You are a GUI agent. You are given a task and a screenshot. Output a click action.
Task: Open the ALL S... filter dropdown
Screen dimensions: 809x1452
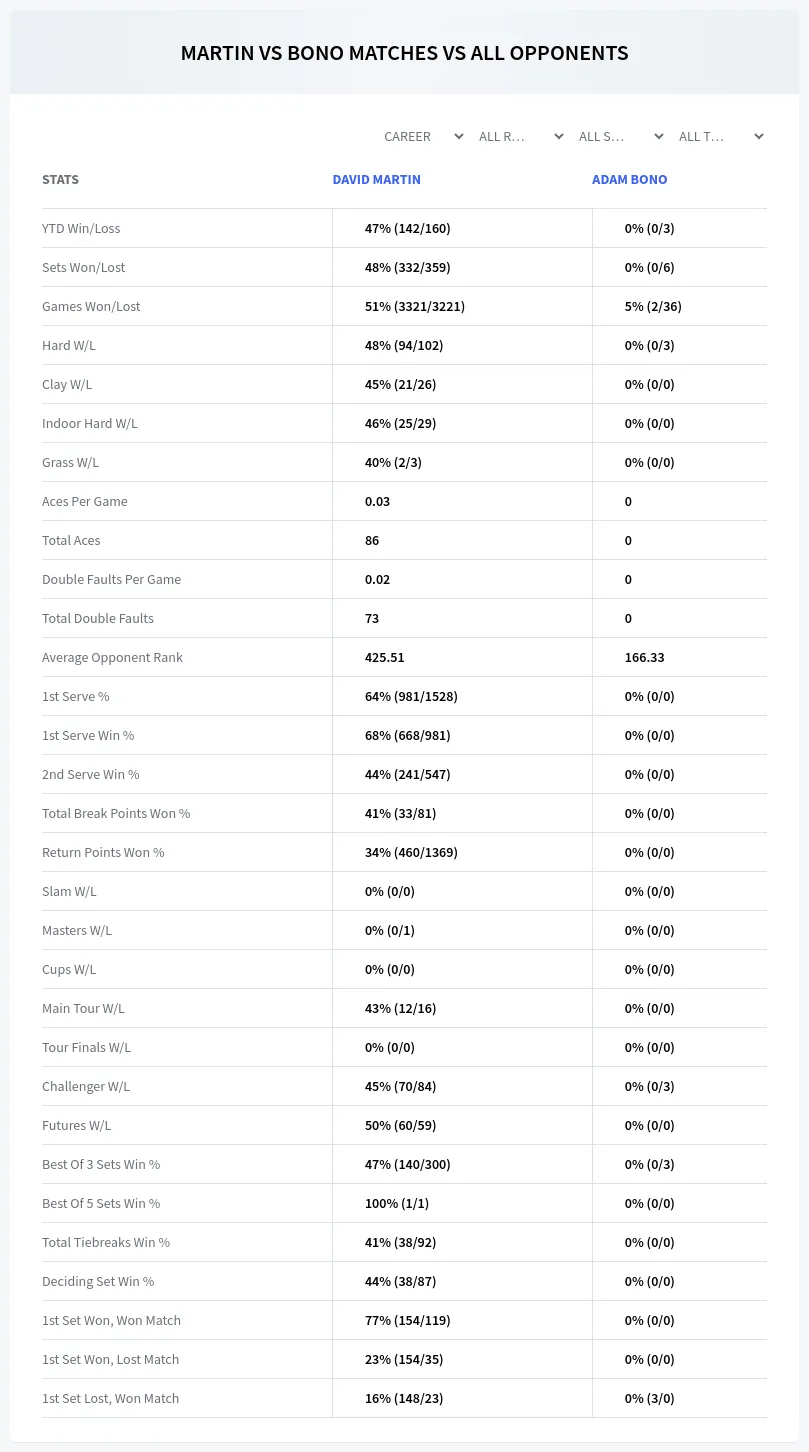(620, 136)
